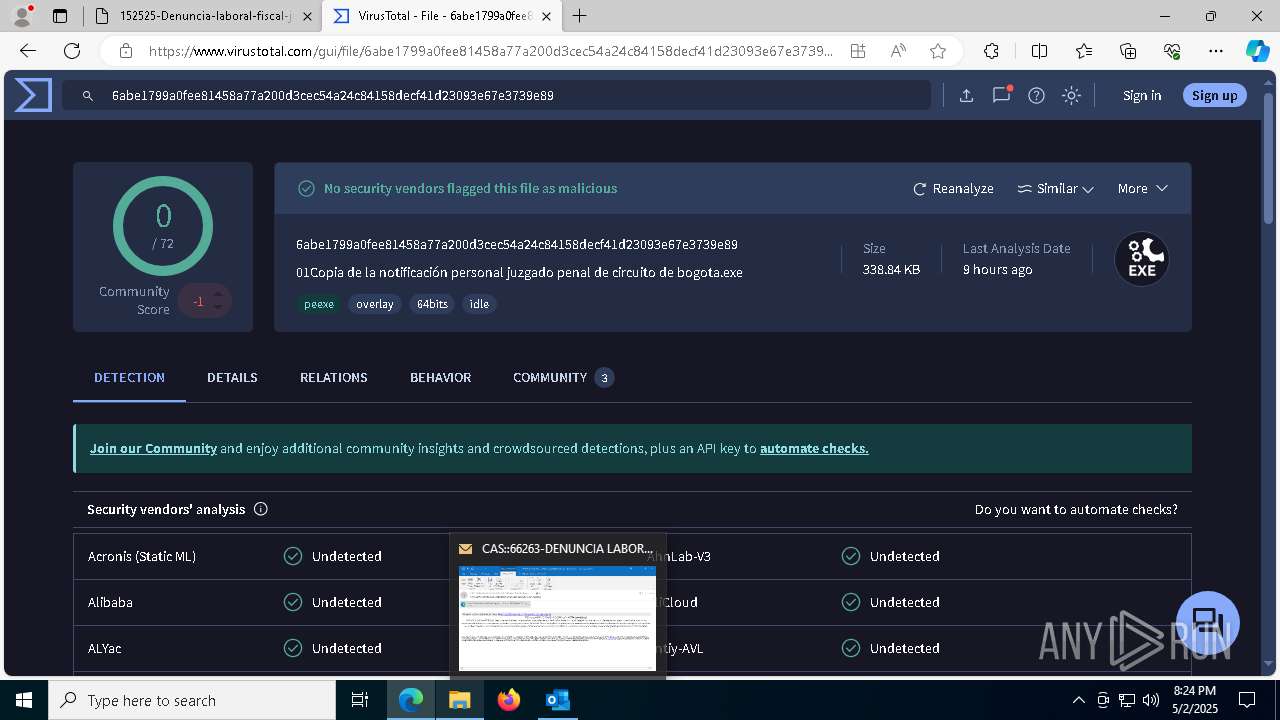The width and height of the screenshot is (1280, 720).
Task: Click the peexe tag
Action: point(319,304)
